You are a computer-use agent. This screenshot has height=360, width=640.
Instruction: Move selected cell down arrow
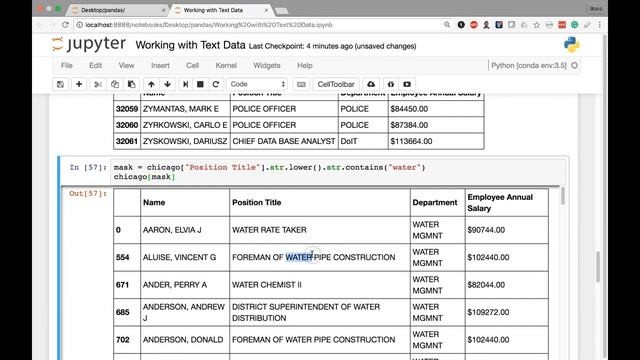(167, 84)
